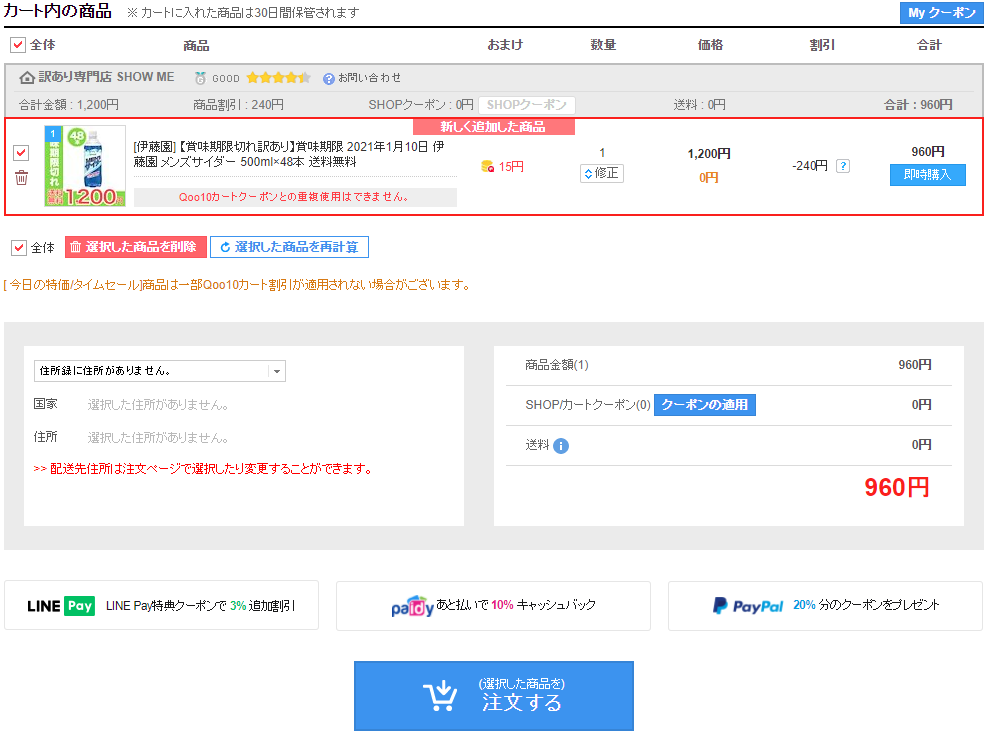Open the My クーポン button
Image resolution: width=991 pixels, height=736 pixels.
(941, 13)
